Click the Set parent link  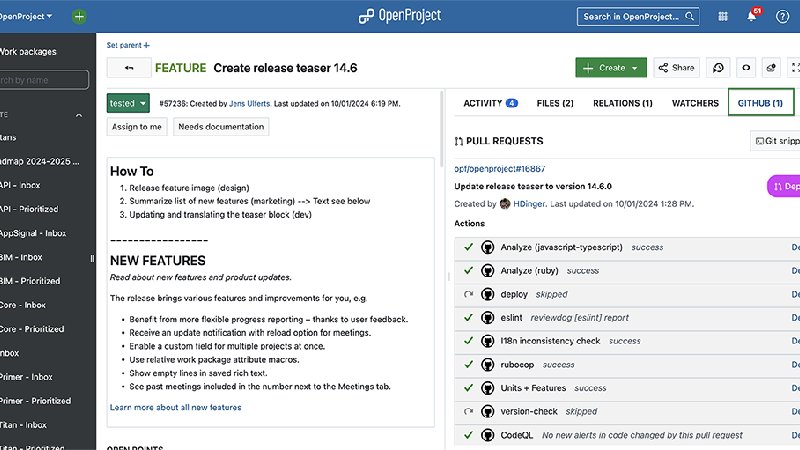pyautogui.click(x=128, y=45)
